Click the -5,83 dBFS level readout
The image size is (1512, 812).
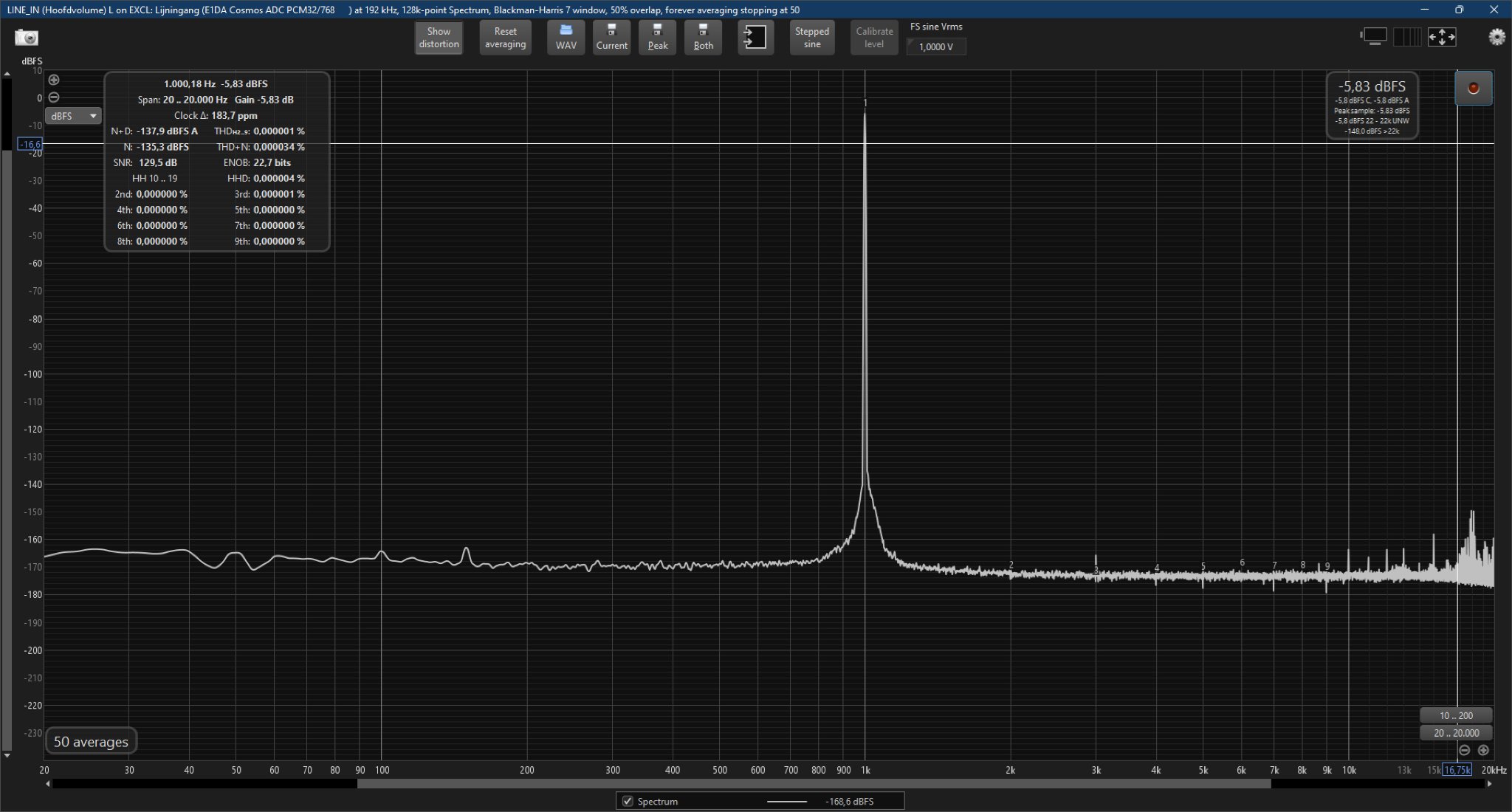1372,86
